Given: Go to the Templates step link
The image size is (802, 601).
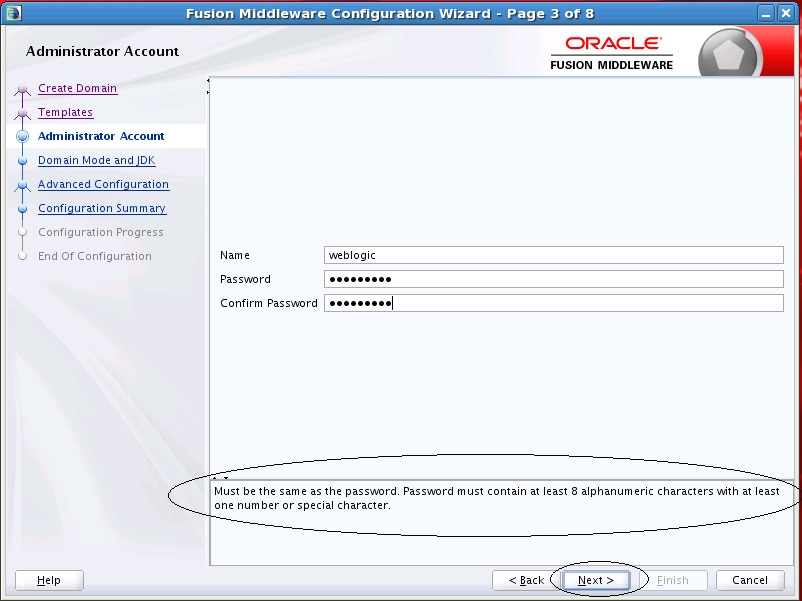Looking at the screenshot, I should [65, 112].
